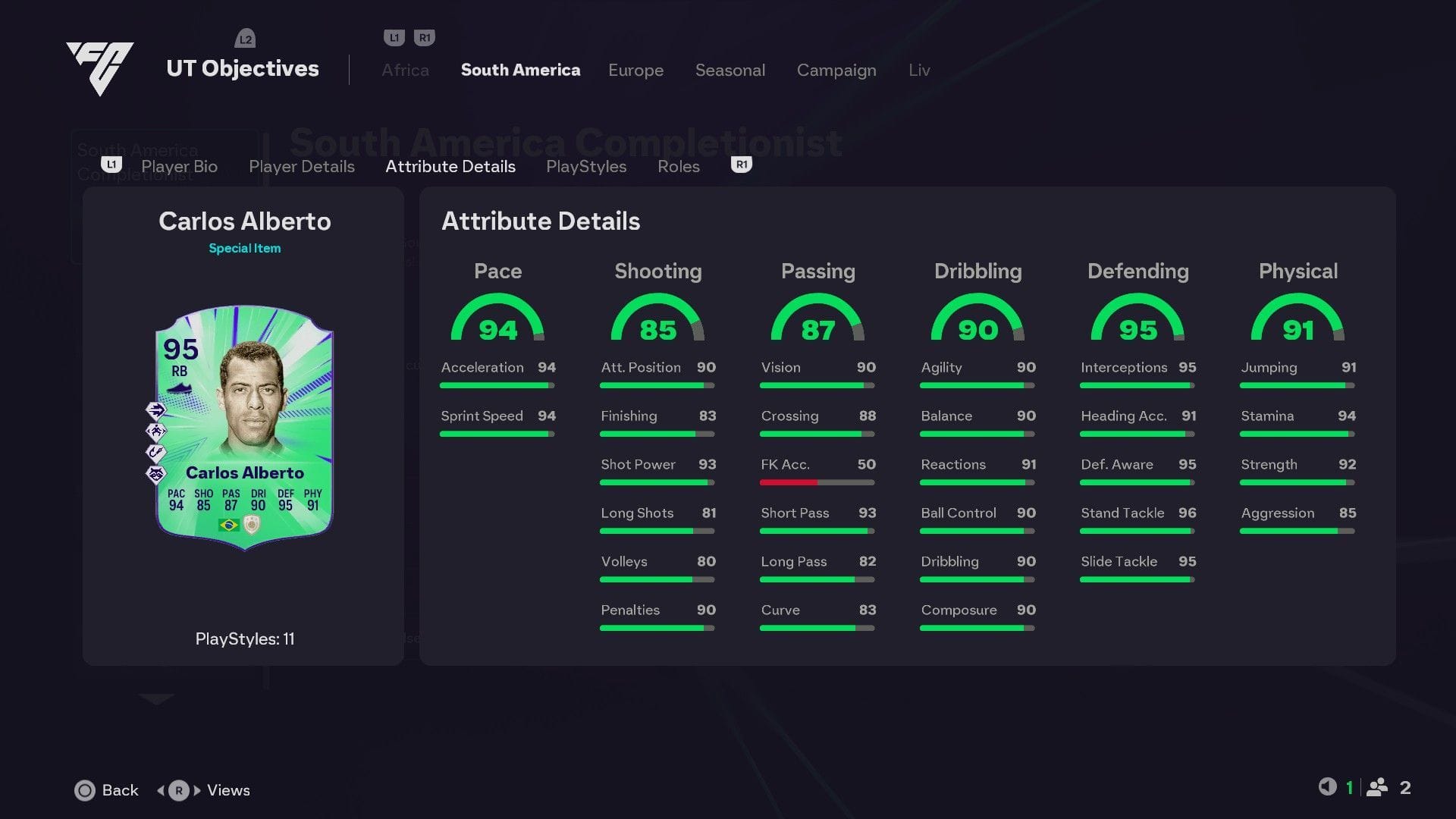Click the Ball Control attribute label
The image size is (1456, 819).
[959, 513]
